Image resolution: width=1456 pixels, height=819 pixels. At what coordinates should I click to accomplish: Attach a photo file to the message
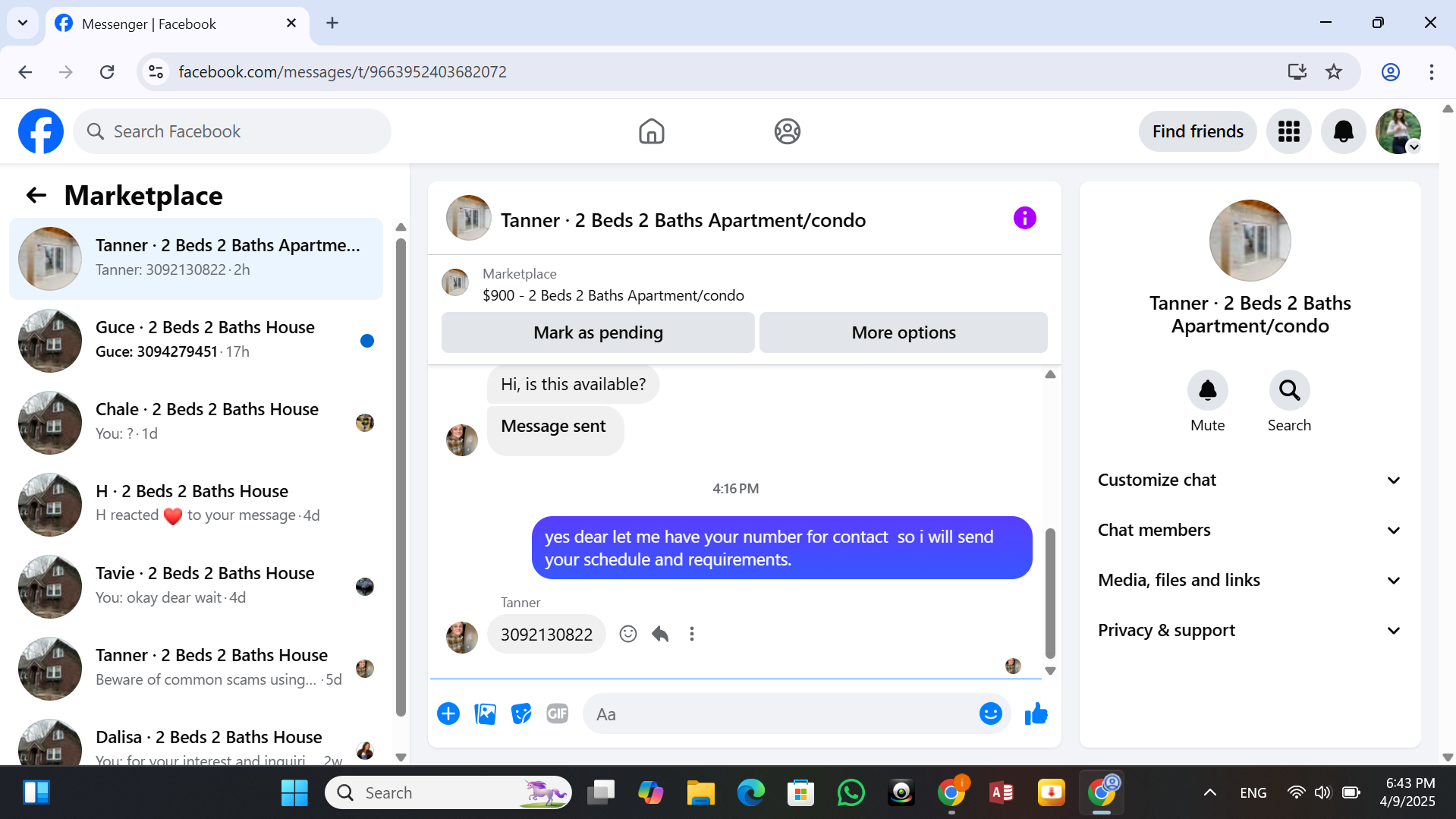485,713
